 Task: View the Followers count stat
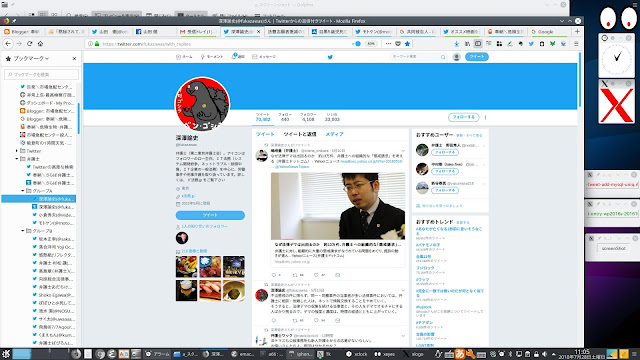click(308, 117)
